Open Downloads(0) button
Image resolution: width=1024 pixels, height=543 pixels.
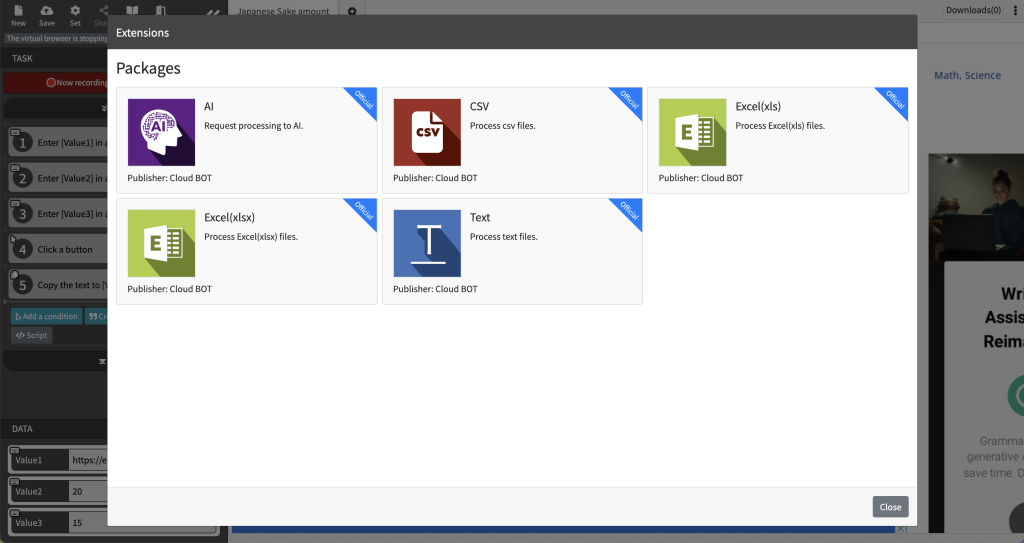coord(973,10)
